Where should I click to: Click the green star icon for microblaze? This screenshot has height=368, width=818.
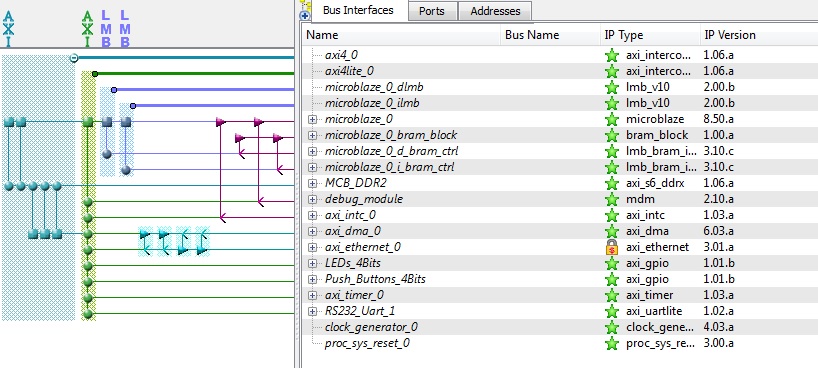pos(612,119)
